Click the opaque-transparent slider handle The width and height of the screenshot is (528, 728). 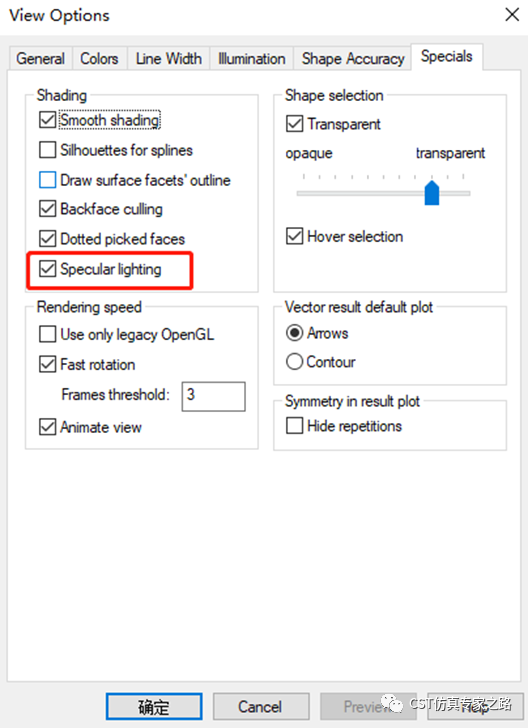(432, 193)
